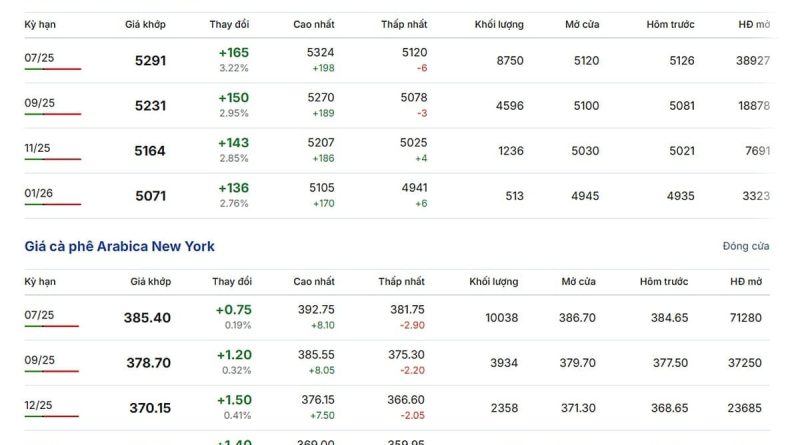Click the Arabica New York heading
800x445 pixels.
[x=119, y=246]
